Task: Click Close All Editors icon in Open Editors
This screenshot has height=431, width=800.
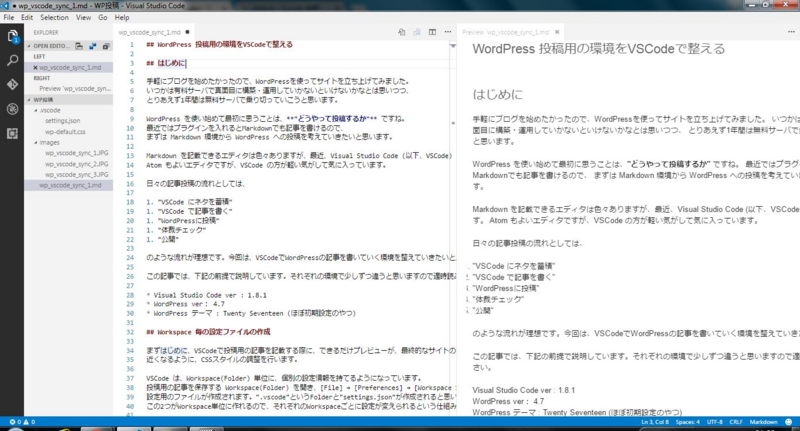Action: (106, 46)
